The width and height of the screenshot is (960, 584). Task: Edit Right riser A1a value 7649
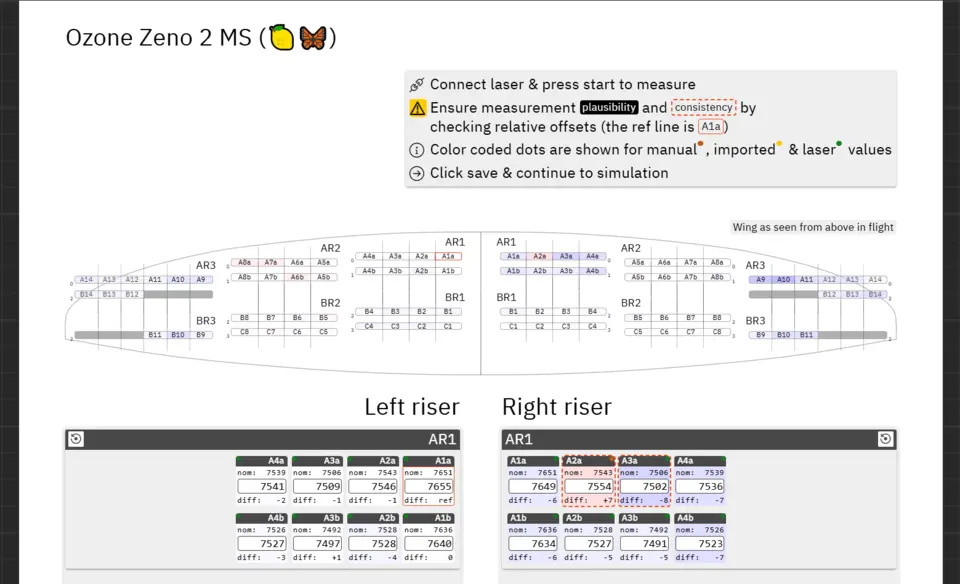[x=533, y=487]
